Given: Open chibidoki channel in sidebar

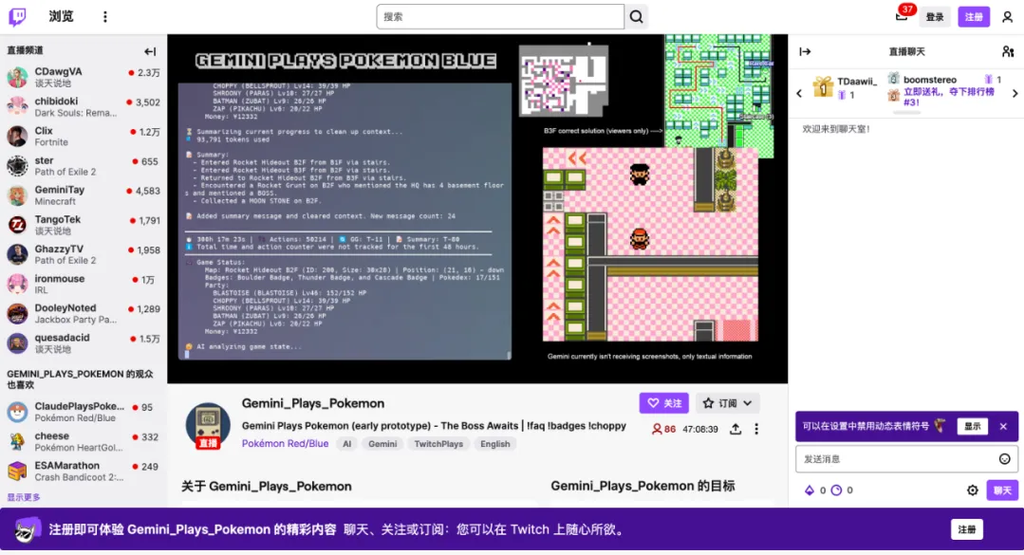Looking at the screenshot, I should [x=84, y=107].
